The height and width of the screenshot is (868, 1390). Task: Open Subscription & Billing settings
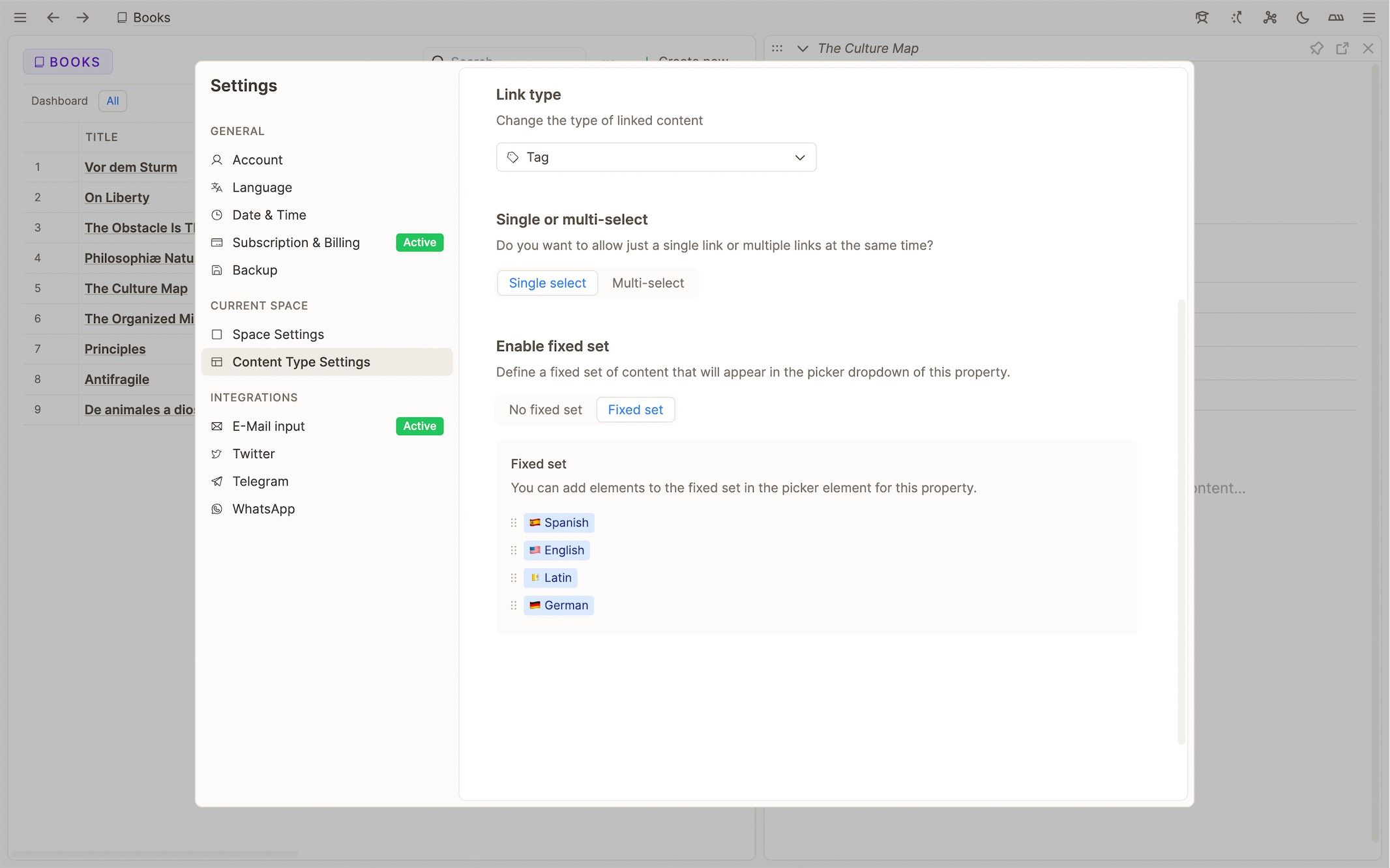click(x=296, y=242)
